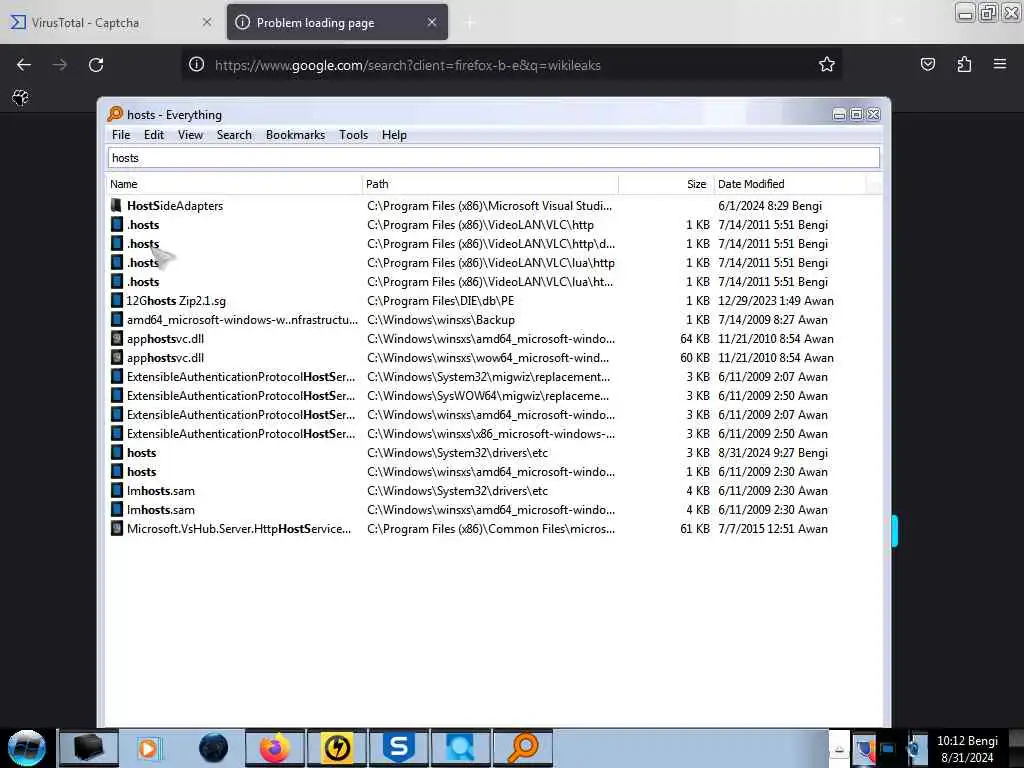Switch to the VirusTotal - Captcha tab
1024x768 pixels.
coord(111,23)
